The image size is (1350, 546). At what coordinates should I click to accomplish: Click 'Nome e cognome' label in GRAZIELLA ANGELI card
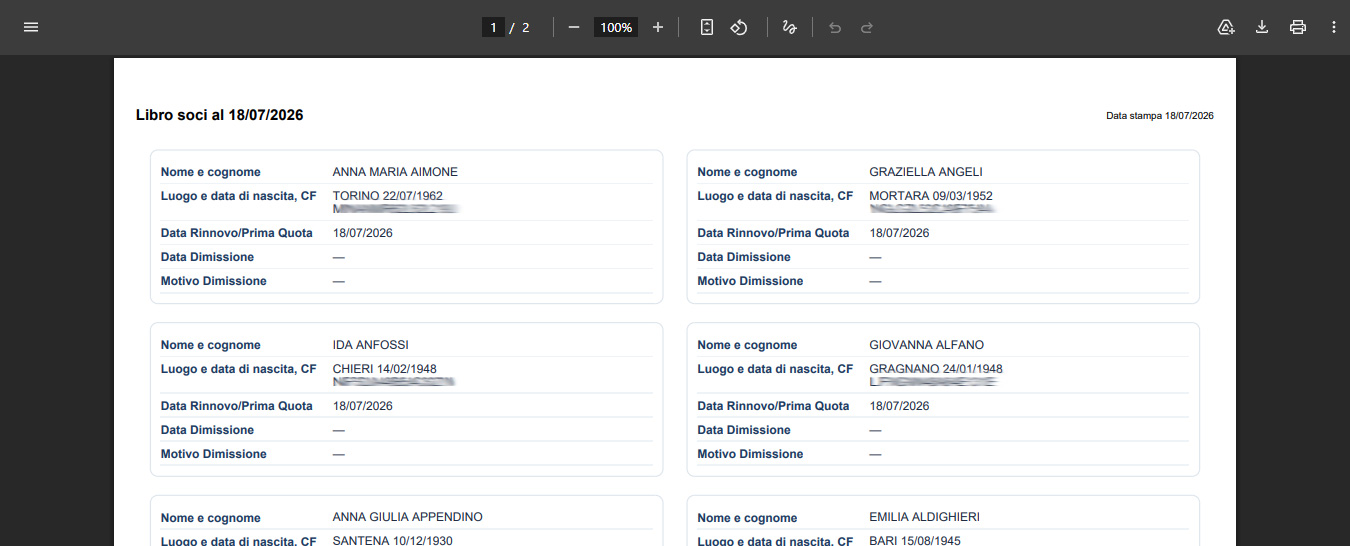click(748, 172)
